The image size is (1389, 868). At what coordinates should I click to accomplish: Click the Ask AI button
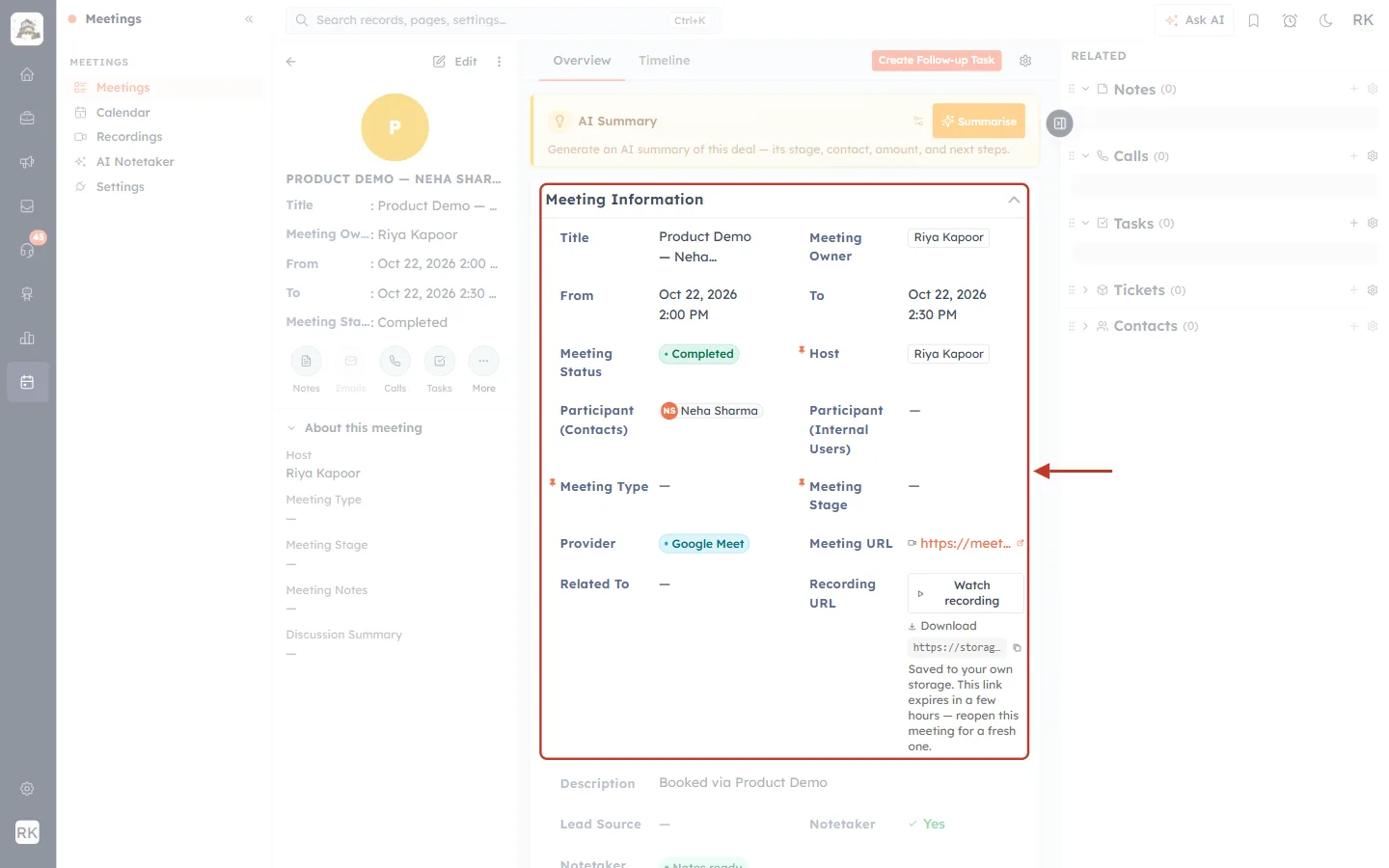click(x=1194, y=20)
